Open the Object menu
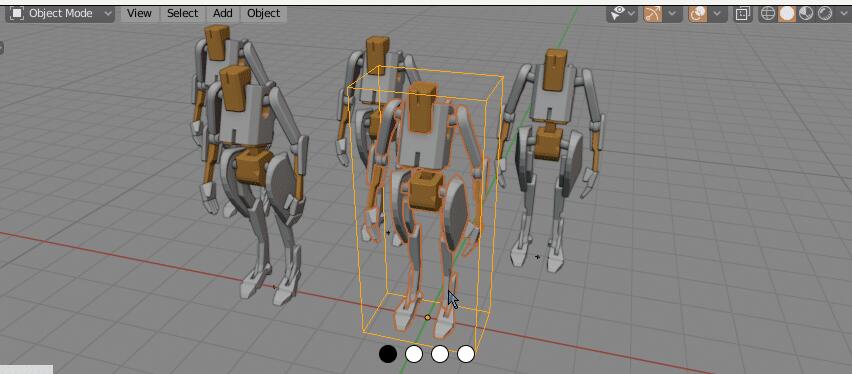Image resolution: width=852 pixels, height=374 pixels. [264, 14]
